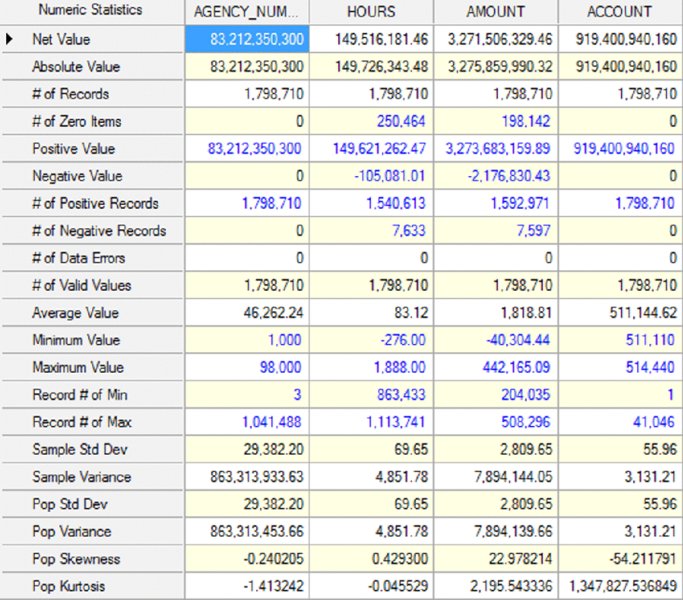The height and width of the screenshot is (600, 683).
Task: Open AMOUNT negative records count 7,597
Action: [x=534, y=231]
